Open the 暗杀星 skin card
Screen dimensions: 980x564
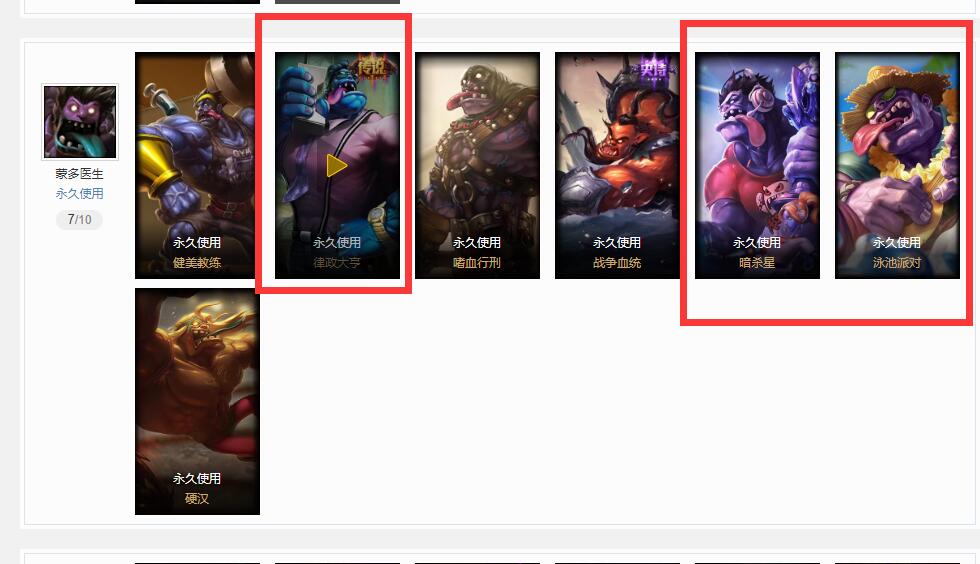coord(758,165)
